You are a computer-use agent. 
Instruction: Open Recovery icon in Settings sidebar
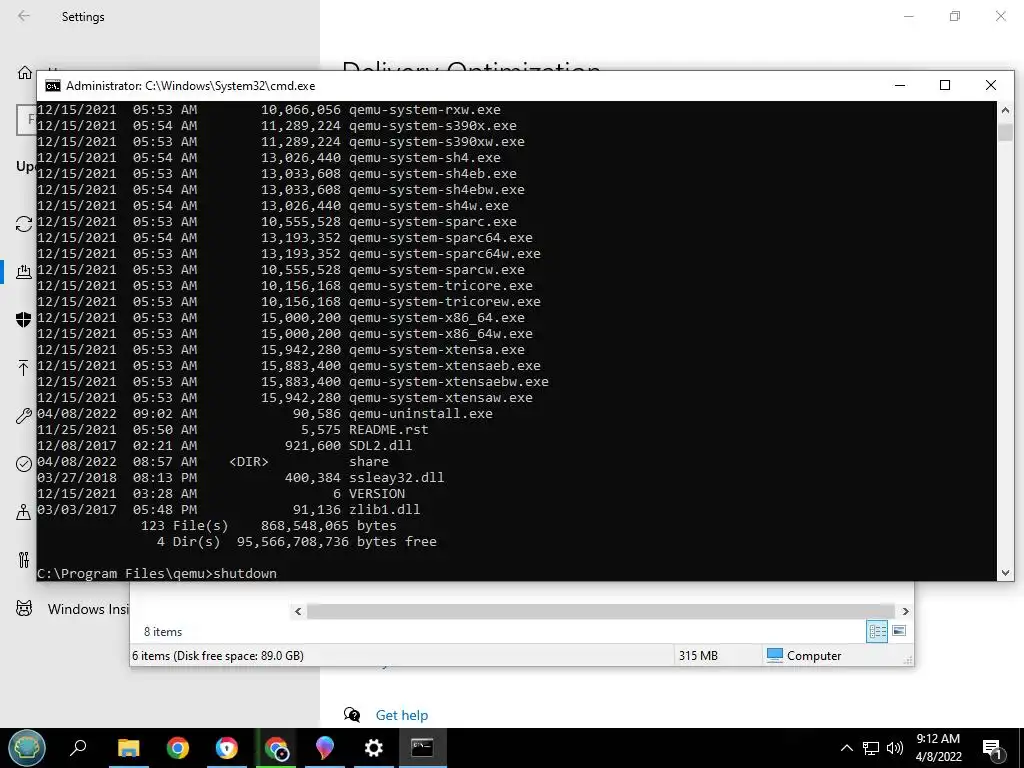click(x=24, y=512)
